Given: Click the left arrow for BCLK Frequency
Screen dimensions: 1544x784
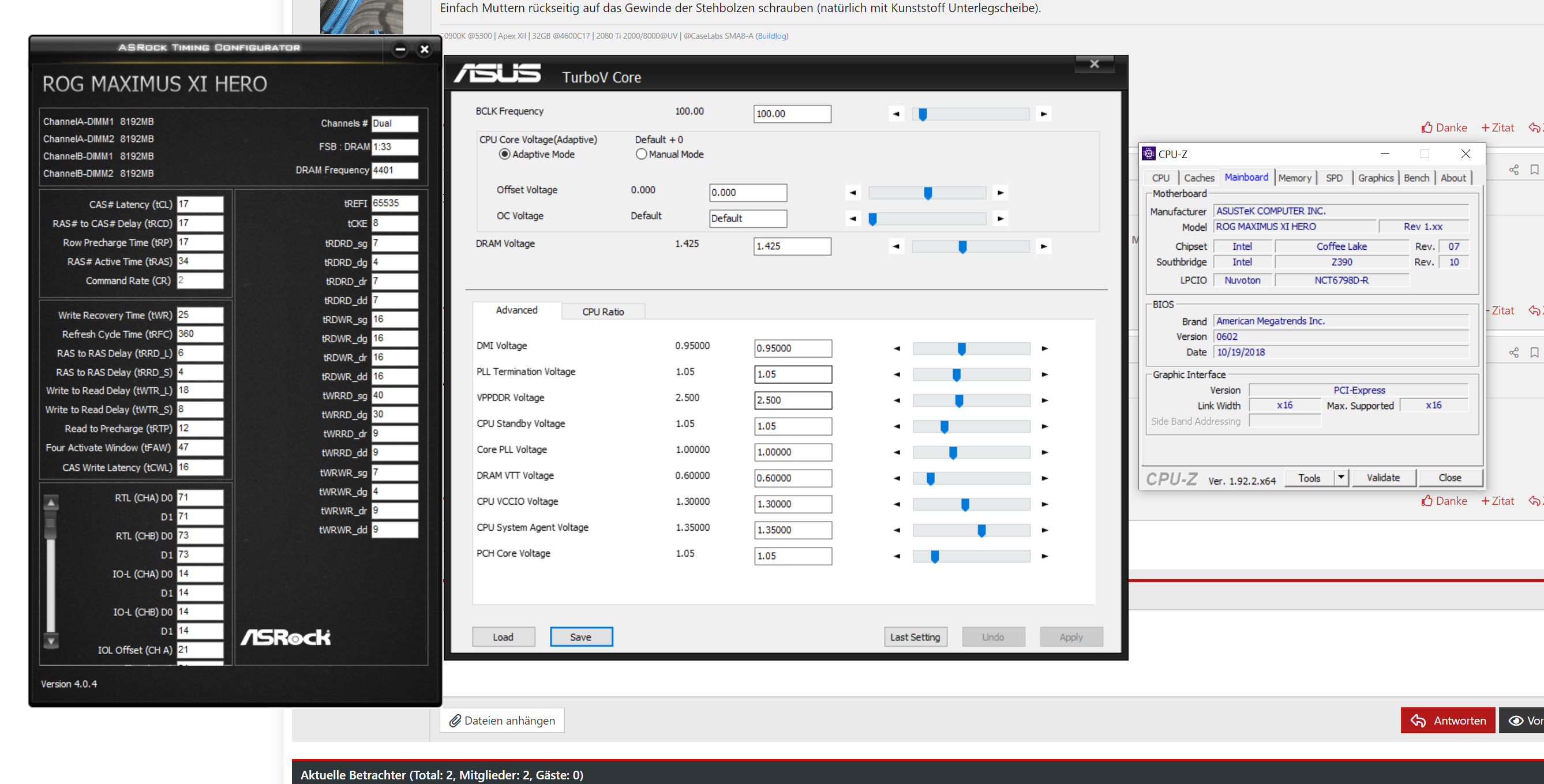Looking at the screenshot, I should (x=896, y=114).
